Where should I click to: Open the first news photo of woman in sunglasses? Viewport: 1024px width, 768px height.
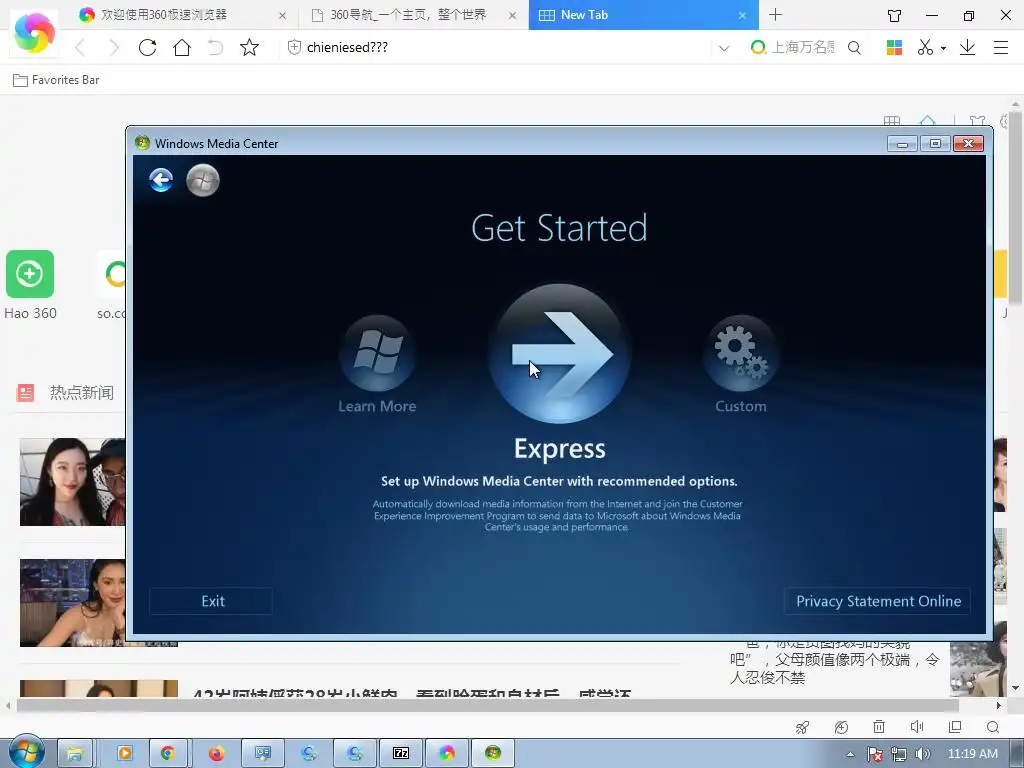[x=72, y=482]
